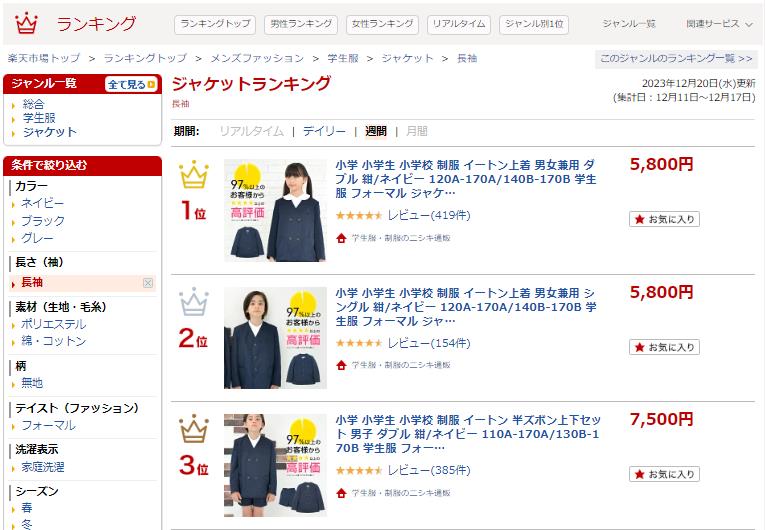Expand the 関連サービス dropdown
This screenshot has height=530, width=765.
719,23
